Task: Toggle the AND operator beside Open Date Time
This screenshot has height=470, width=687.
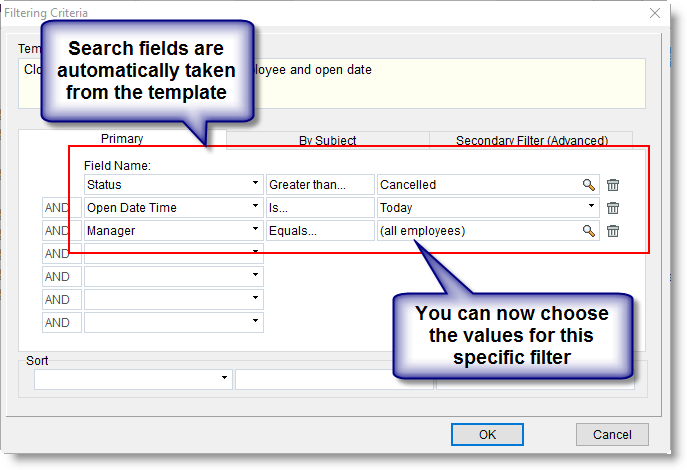Action: [x=57, y=208]
